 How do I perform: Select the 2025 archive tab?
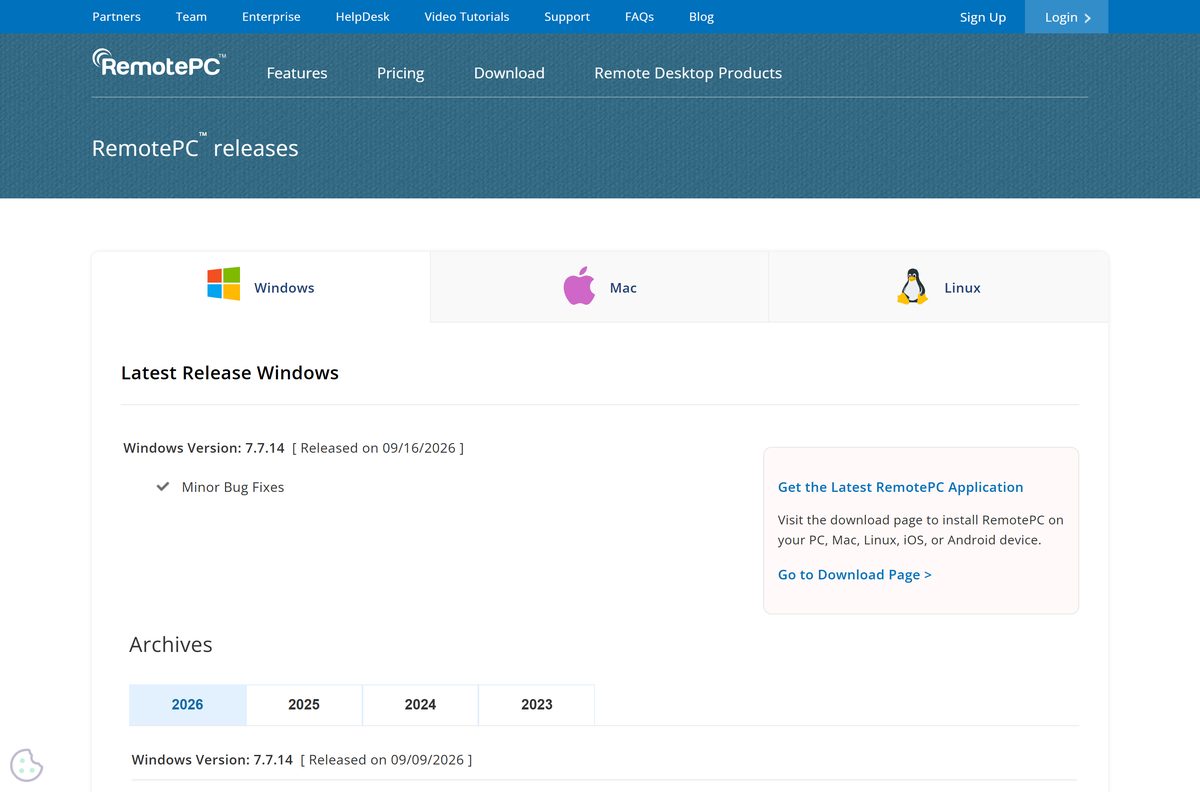click(304, 704)
